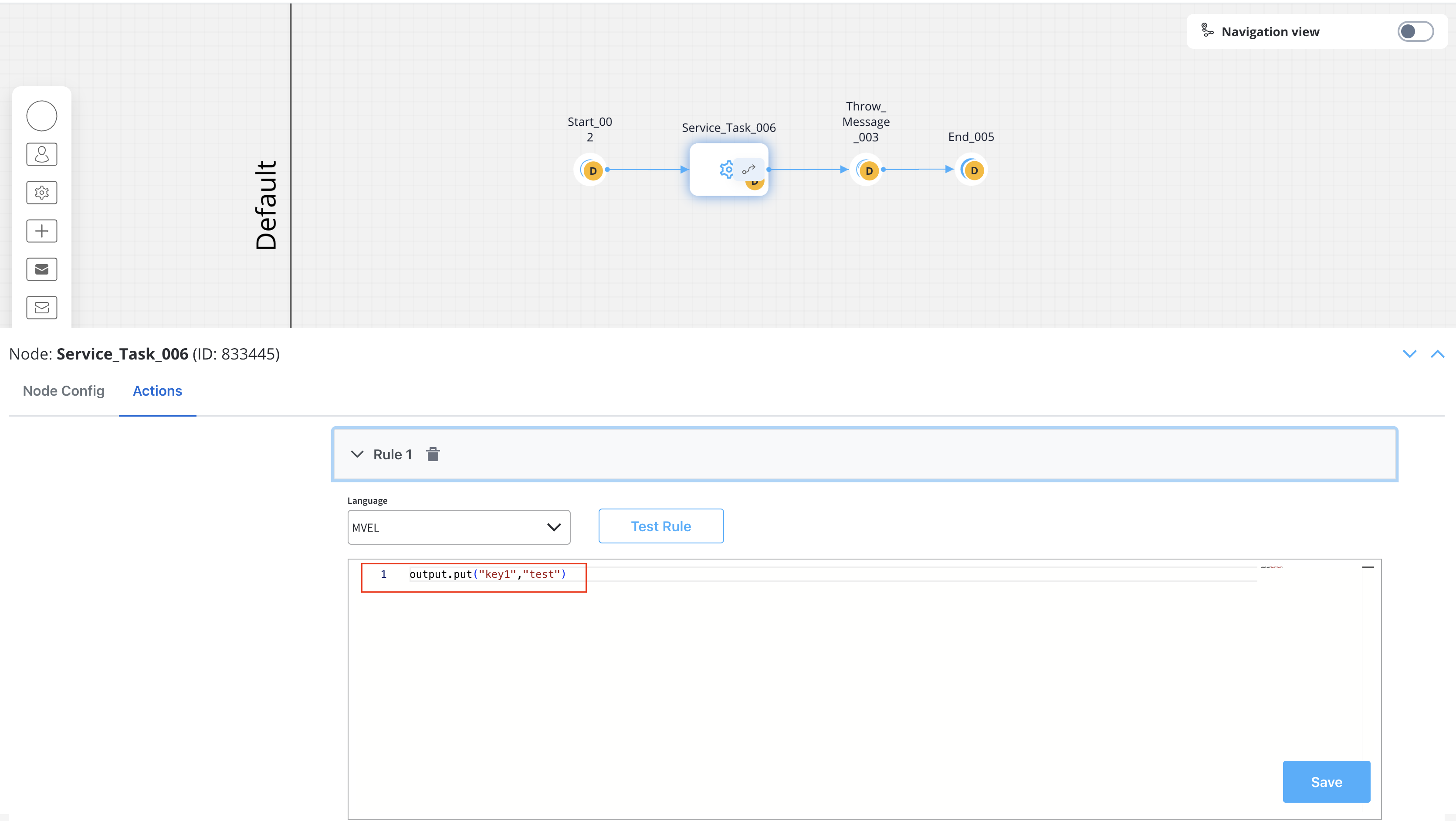Screen dimensions: 1456x821
Task: Select the start event circle tool
Action: click(42, 116)
